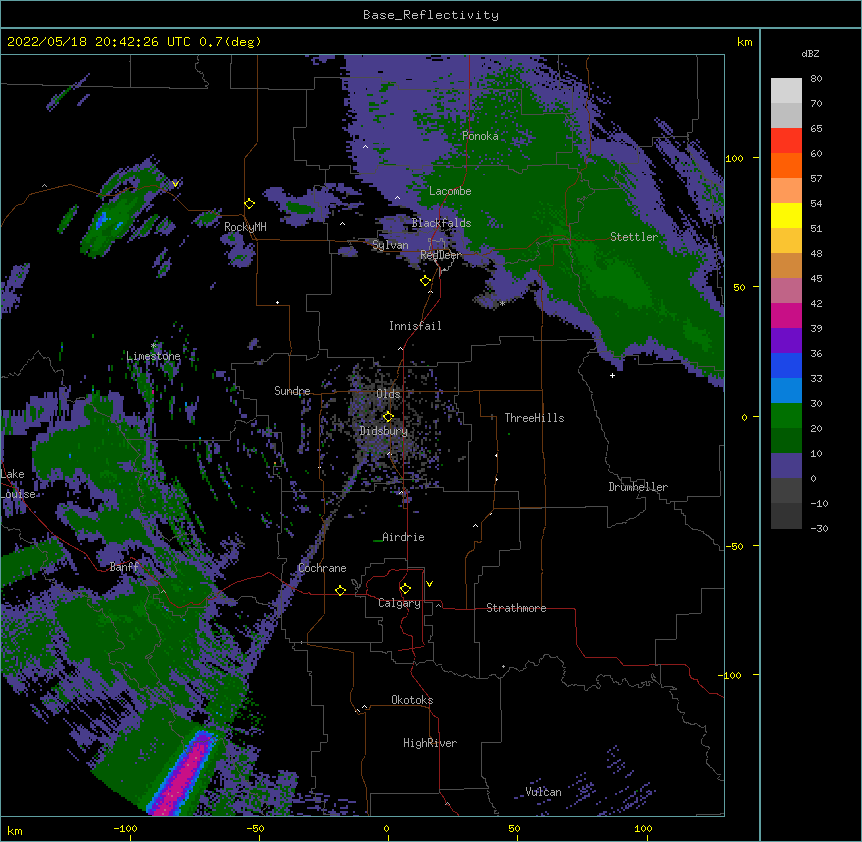This screenshot has width=862, height=842.
Task: Click the Sundre town label
Action: (x=292, y=391)
